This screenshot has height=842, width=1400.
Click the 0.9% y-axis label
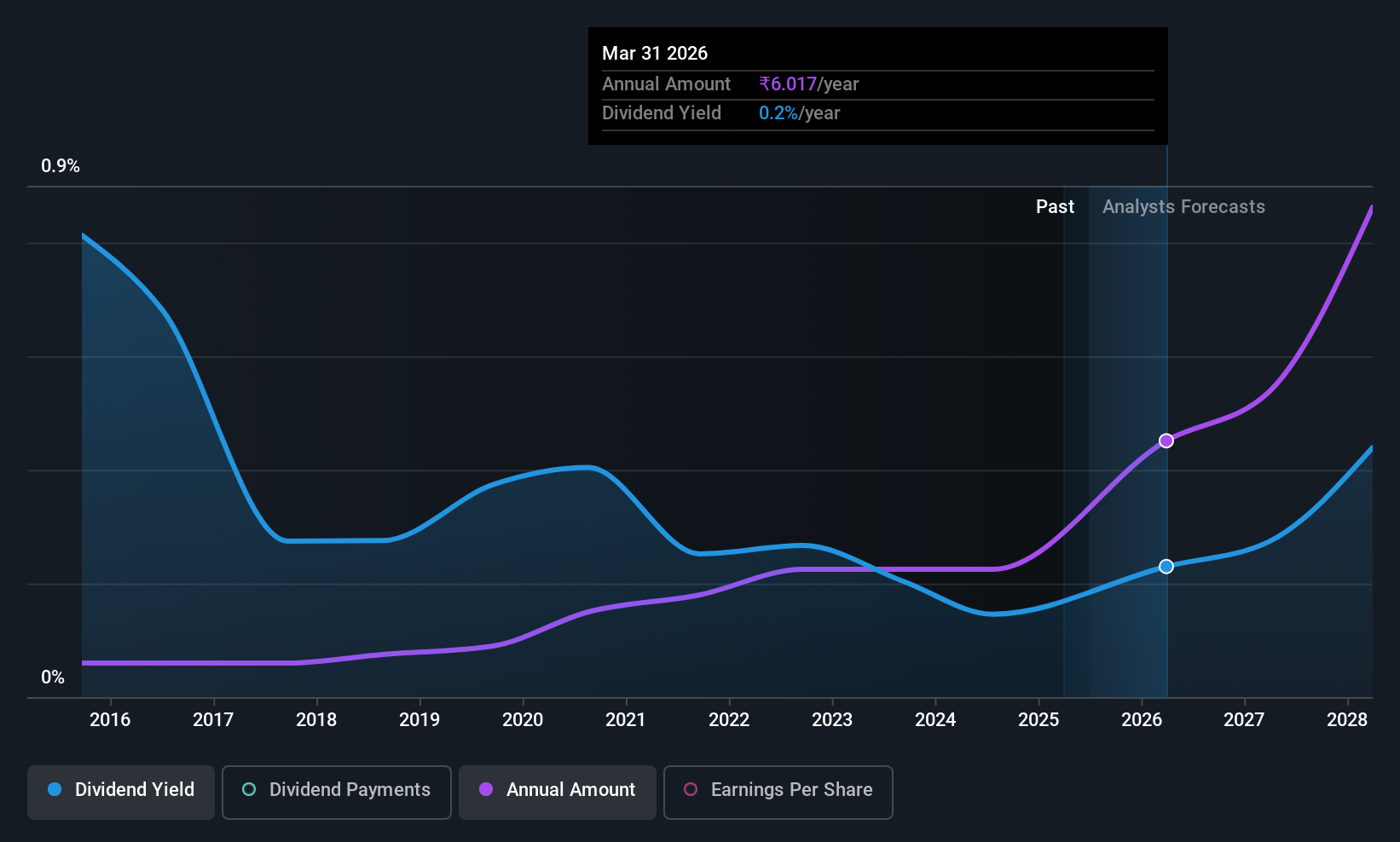pyautogui.click(x=61, y=166)
